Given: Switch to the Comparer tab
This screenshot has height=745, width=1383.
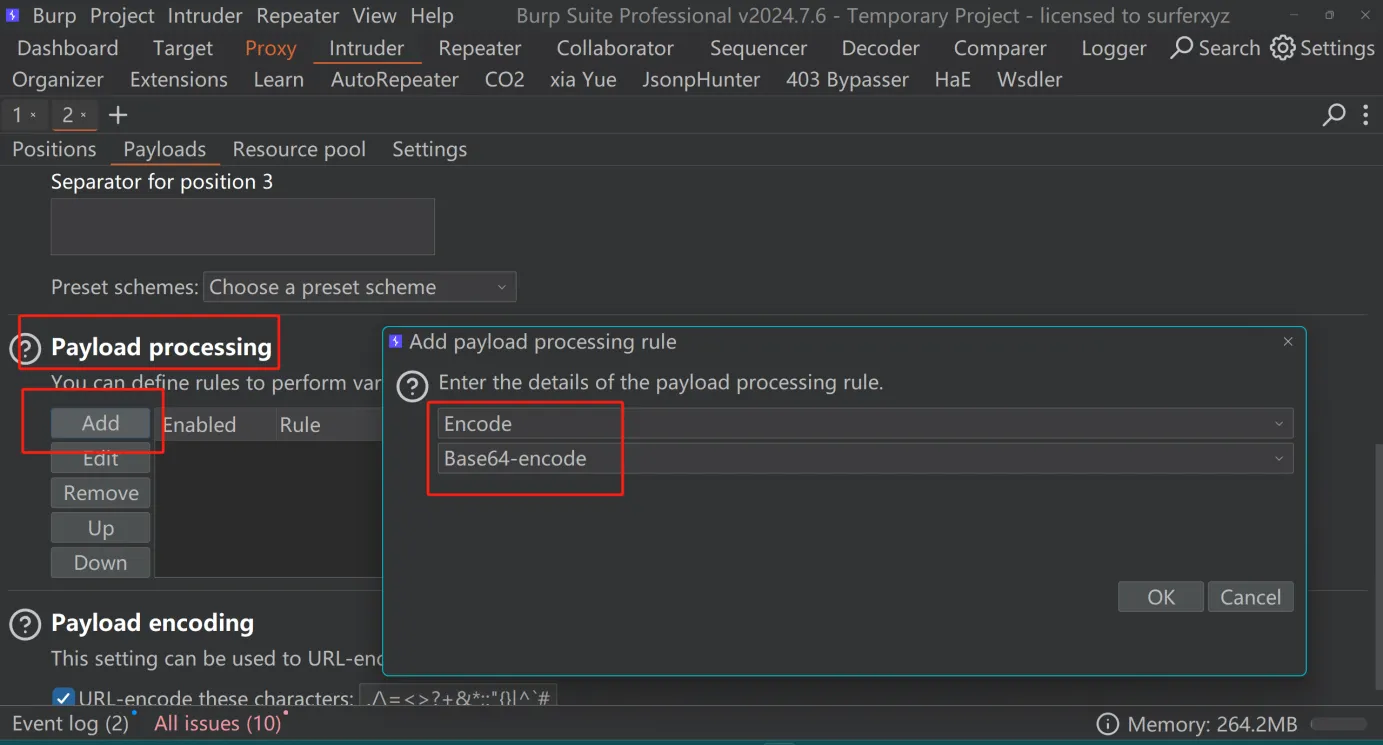Looking at the screenshot, I should [1000, 48].
